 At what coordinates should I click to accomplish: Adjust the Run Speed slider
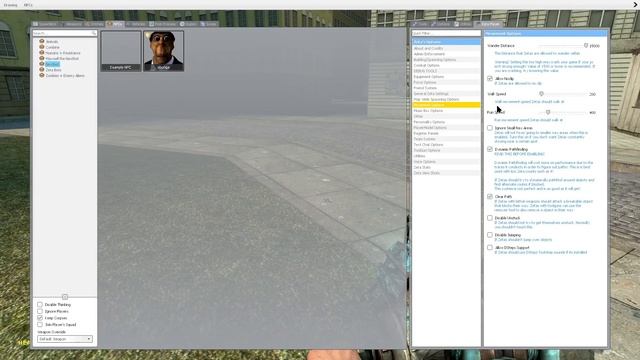[x=548, y=112]
